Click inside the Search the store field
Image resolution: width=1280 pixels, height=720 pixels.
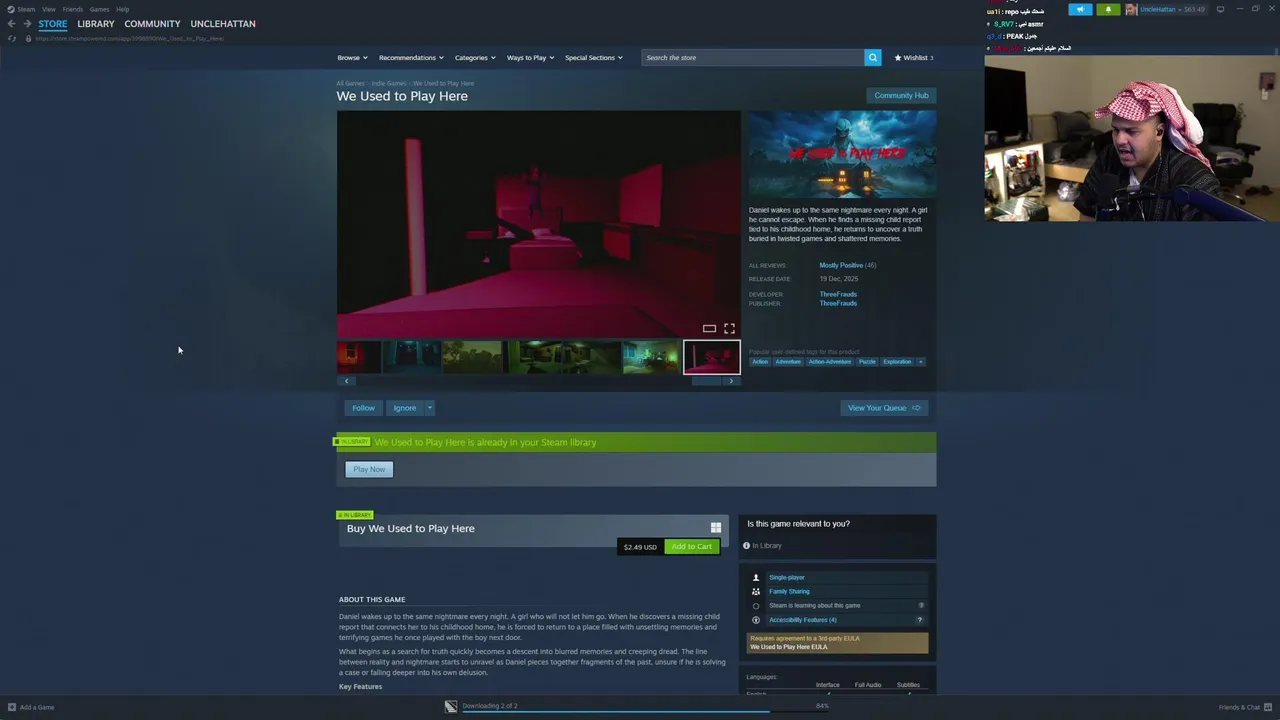pos(753,58)
